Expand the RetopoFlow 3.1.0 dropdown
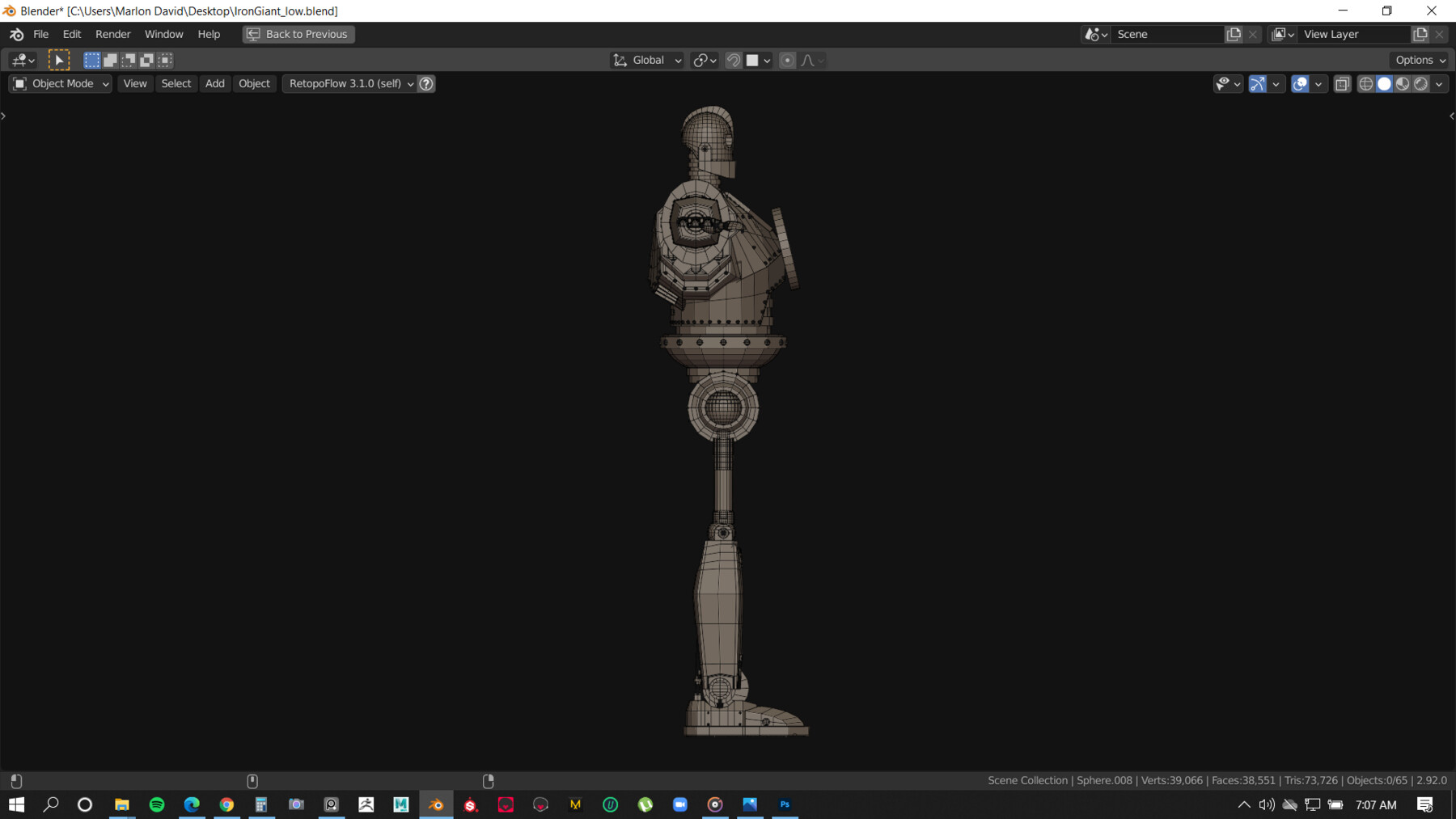The height and width of the screenshot is (819, 1456). pyautogui.click(x=350, y=83)
